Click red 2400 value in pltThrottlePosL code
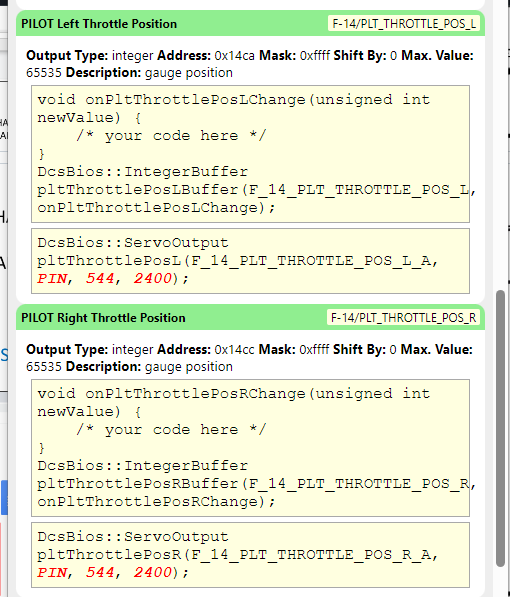 click(x=153, y=278)
